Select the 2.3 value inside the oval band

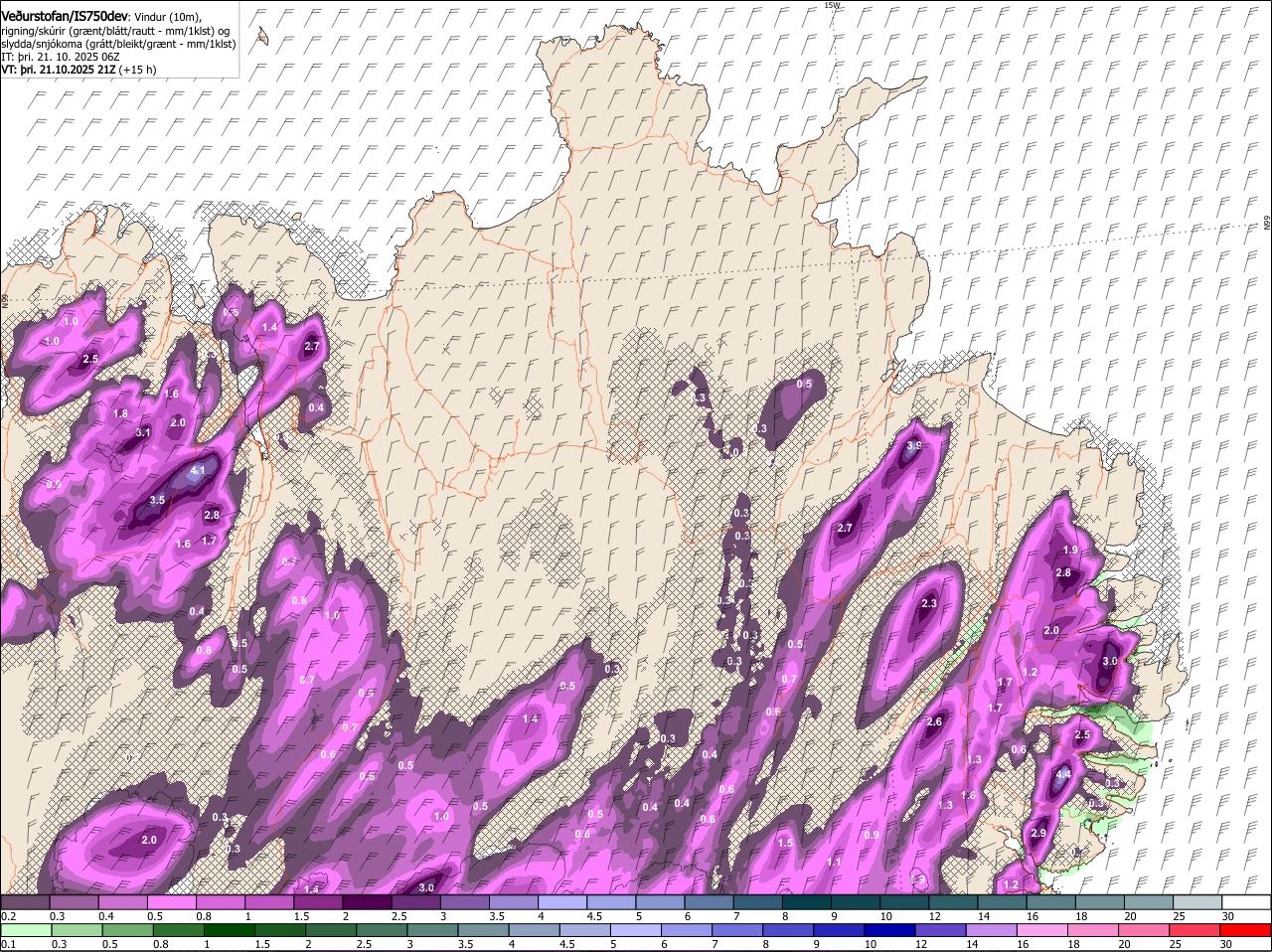(929, 603)
